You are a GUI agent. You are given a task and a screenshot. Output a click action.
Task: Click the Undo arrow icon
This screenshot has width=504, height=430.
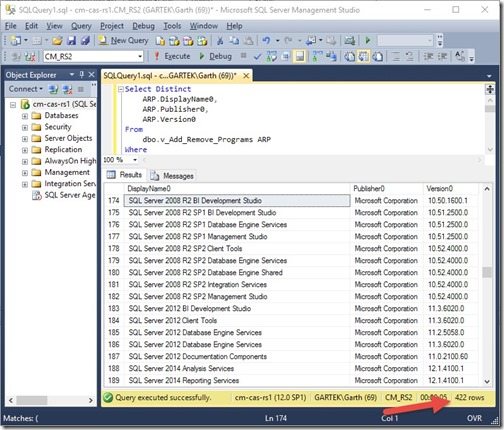tap(266, 41)
